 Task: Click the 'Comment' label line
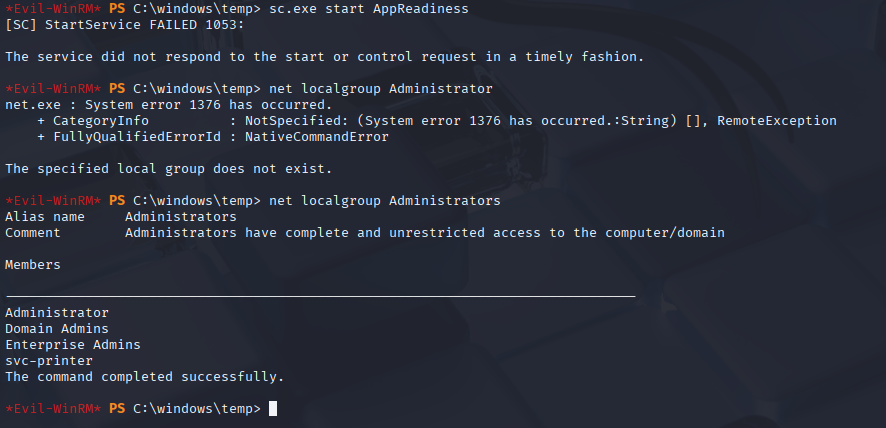pos(365,232)
